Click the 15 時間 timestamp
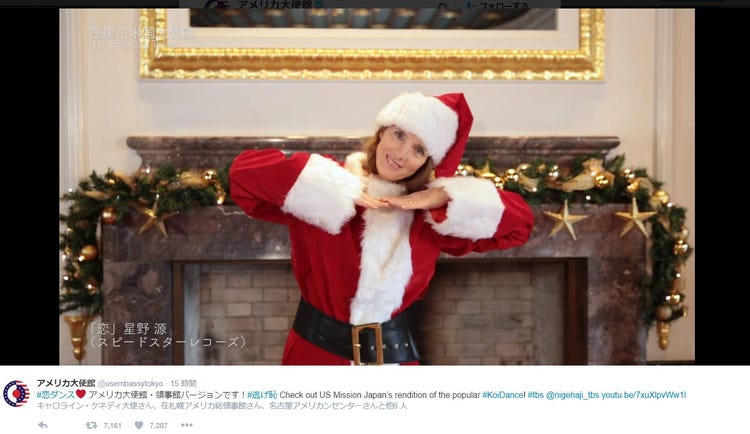Viewport: 750px width, 434px height. [x=184, y=383]
